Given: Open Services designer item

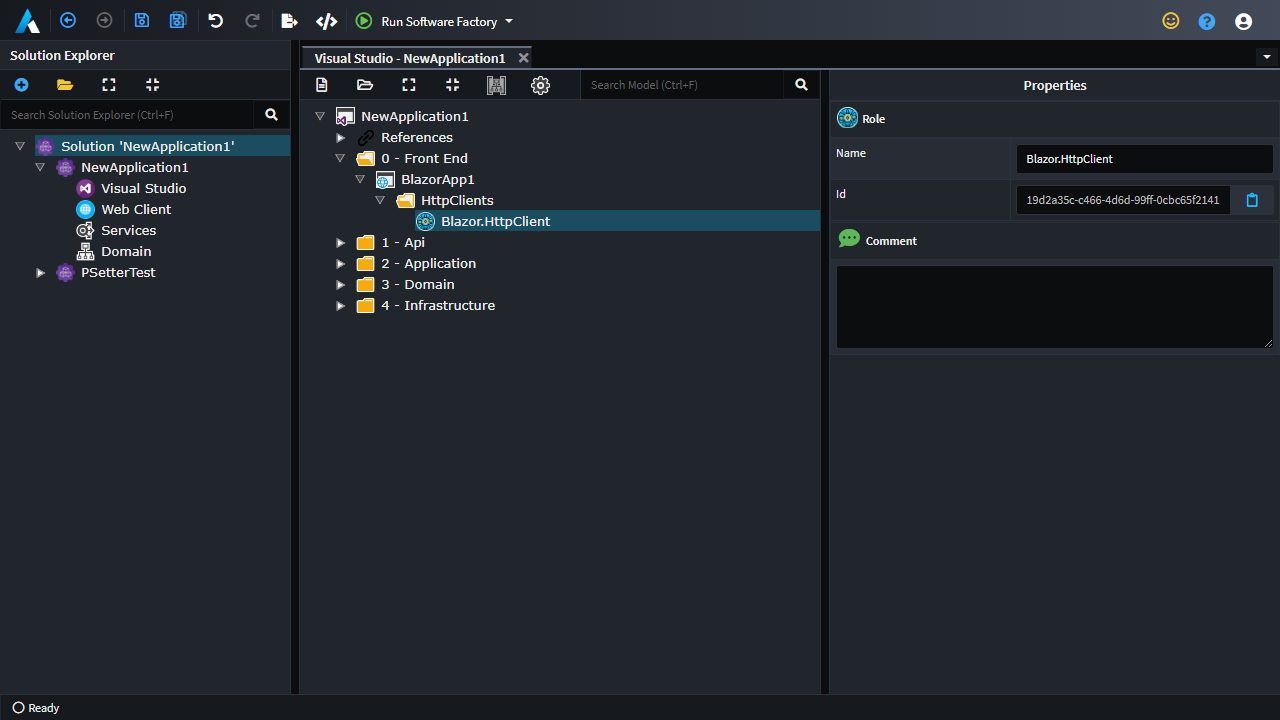Looking at the screenshot, I should pyautogui.click(x=128, y=230).
